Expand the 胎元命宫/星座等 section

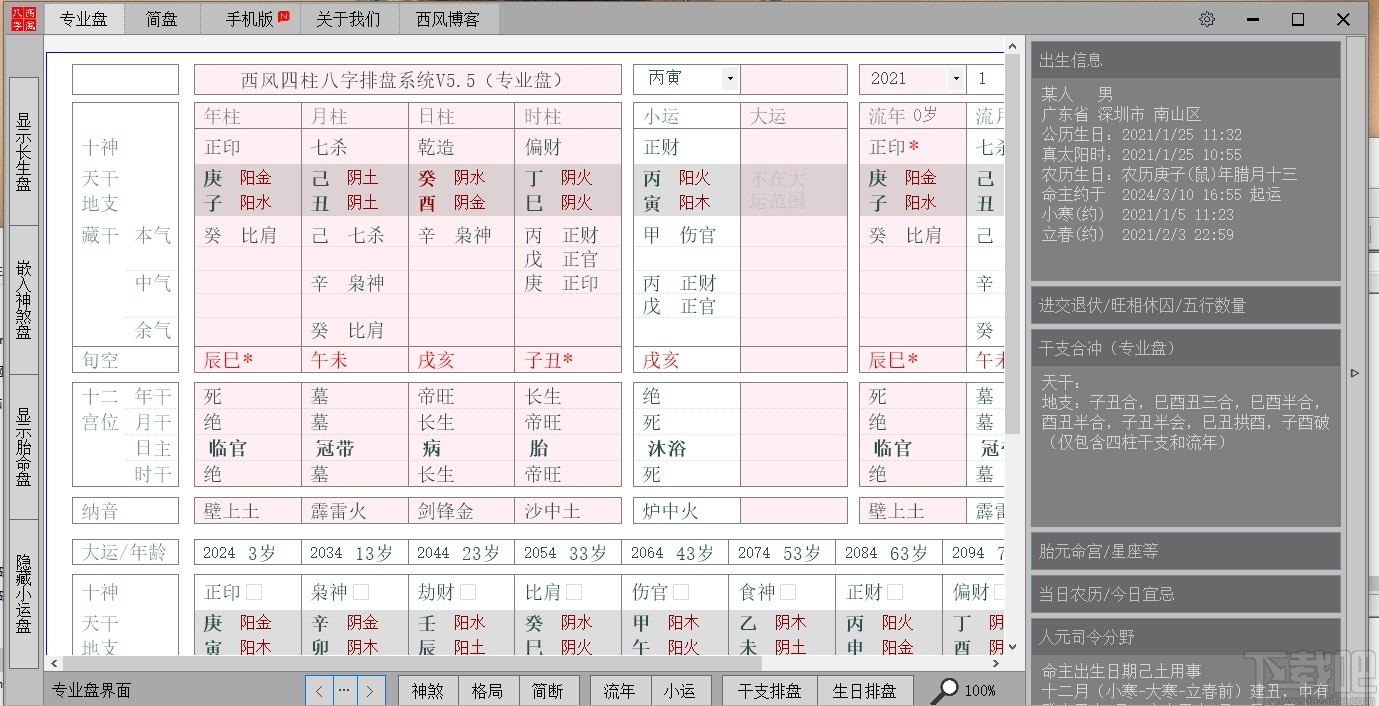tap(1185, 551)
